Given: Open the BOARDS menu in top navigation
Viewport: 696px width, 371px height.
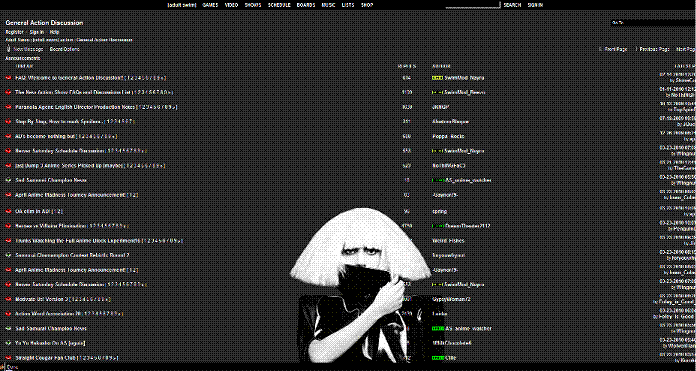Looking at the screenshot, I should 306,5.
